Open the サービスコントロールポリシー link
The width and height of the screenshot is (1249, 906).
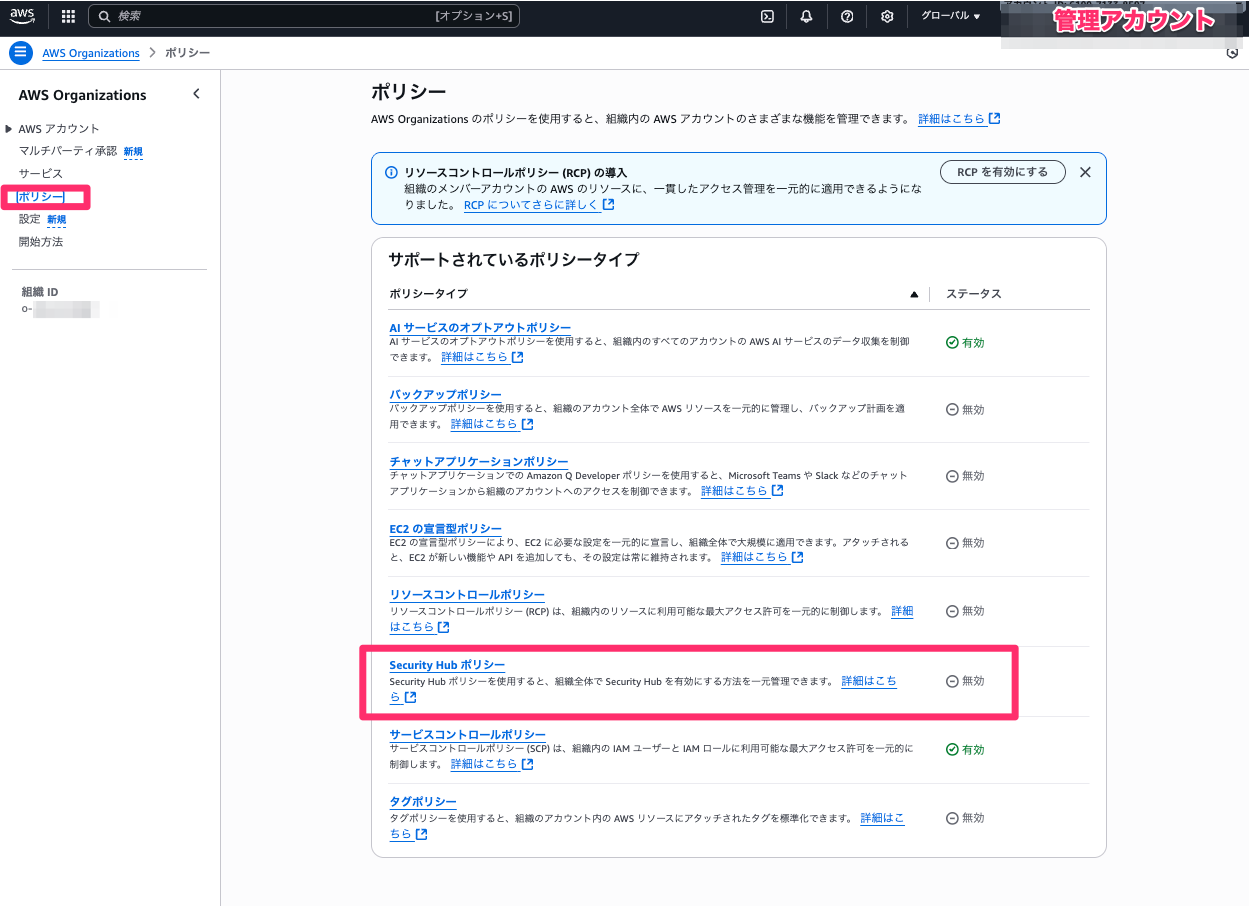point(467,735)
